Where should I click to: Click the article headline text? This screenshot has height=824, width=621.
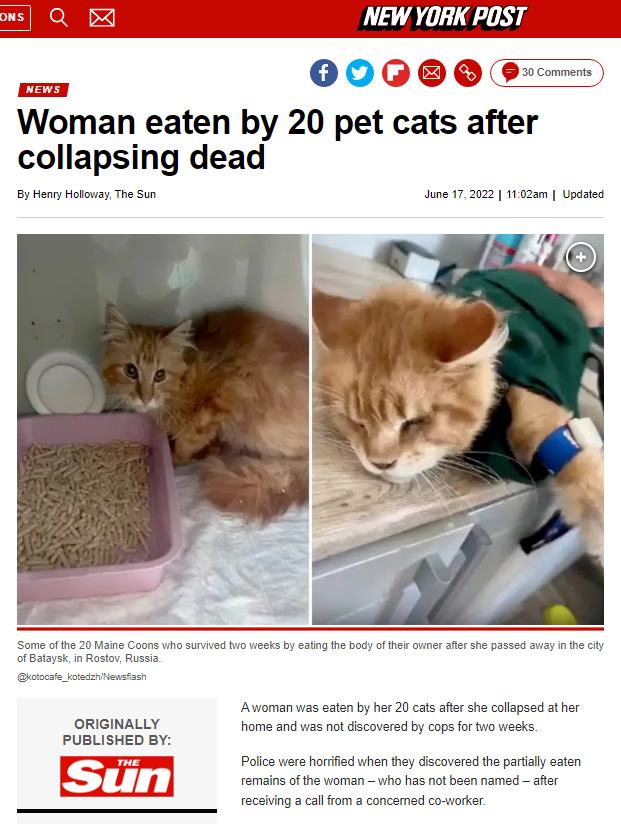tap(277, 139)
